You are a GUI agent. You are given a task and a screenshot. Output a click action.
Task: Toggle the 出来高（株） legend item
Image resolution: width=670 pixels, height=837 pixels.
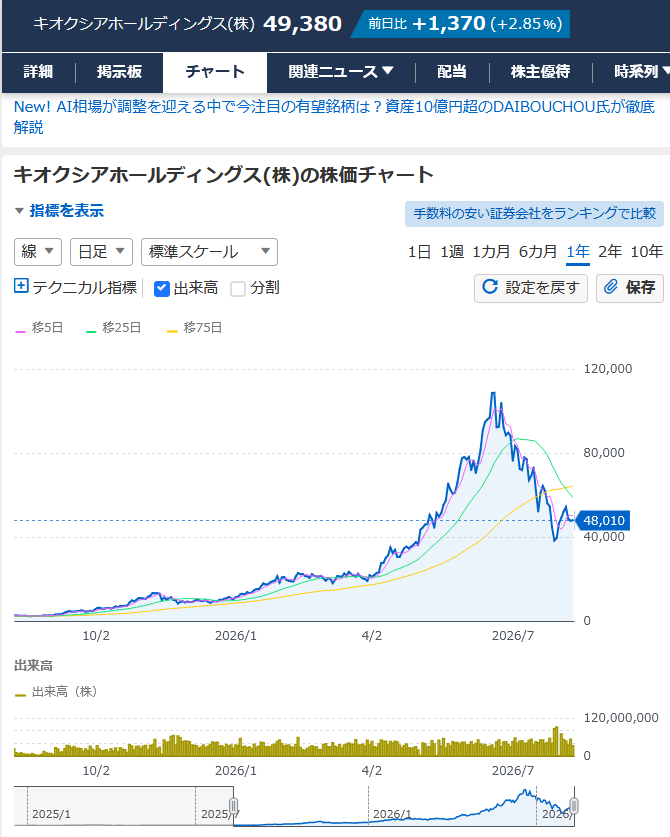pyautogui.click(x=57, y=692)
